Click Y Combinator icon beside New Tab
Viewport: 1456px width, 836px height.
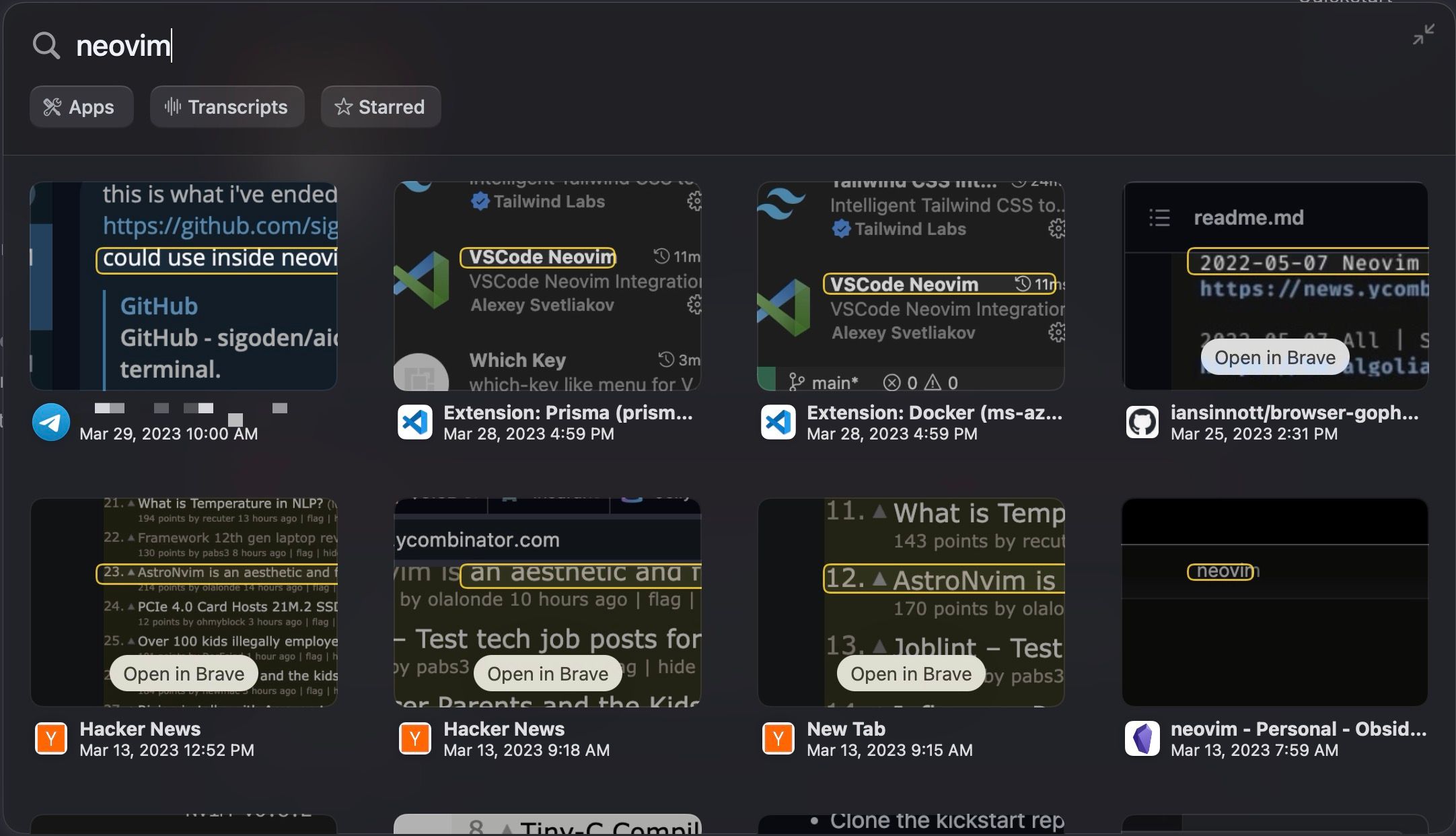[778, 738]
